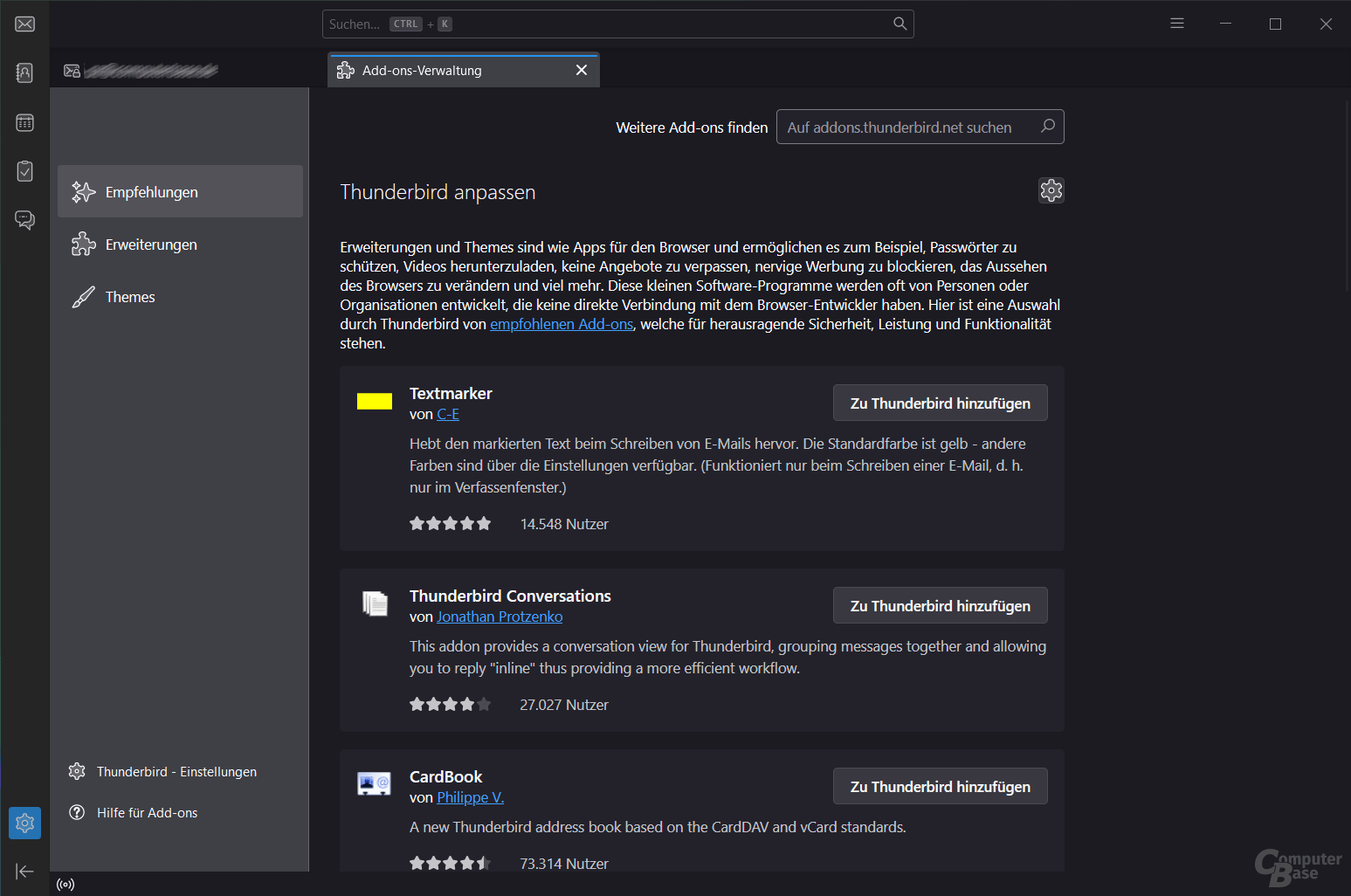Image resolution: width=1351 pixels, height=896 pixels.
Task: Click the CardBook add-on icon
Action: point(375,783)
